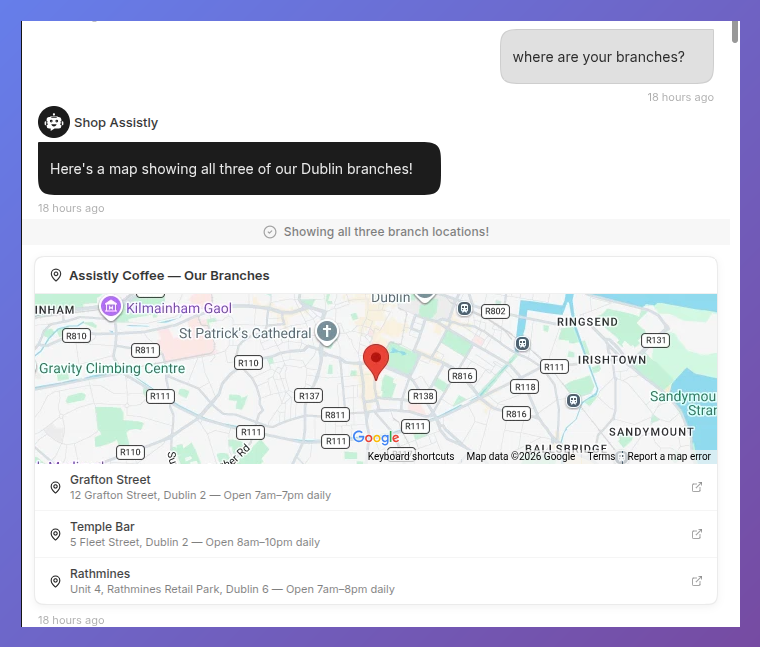Click the Gravity Climbing Centre map label
This screenshot has width=760, height=647.
(112, 368)
